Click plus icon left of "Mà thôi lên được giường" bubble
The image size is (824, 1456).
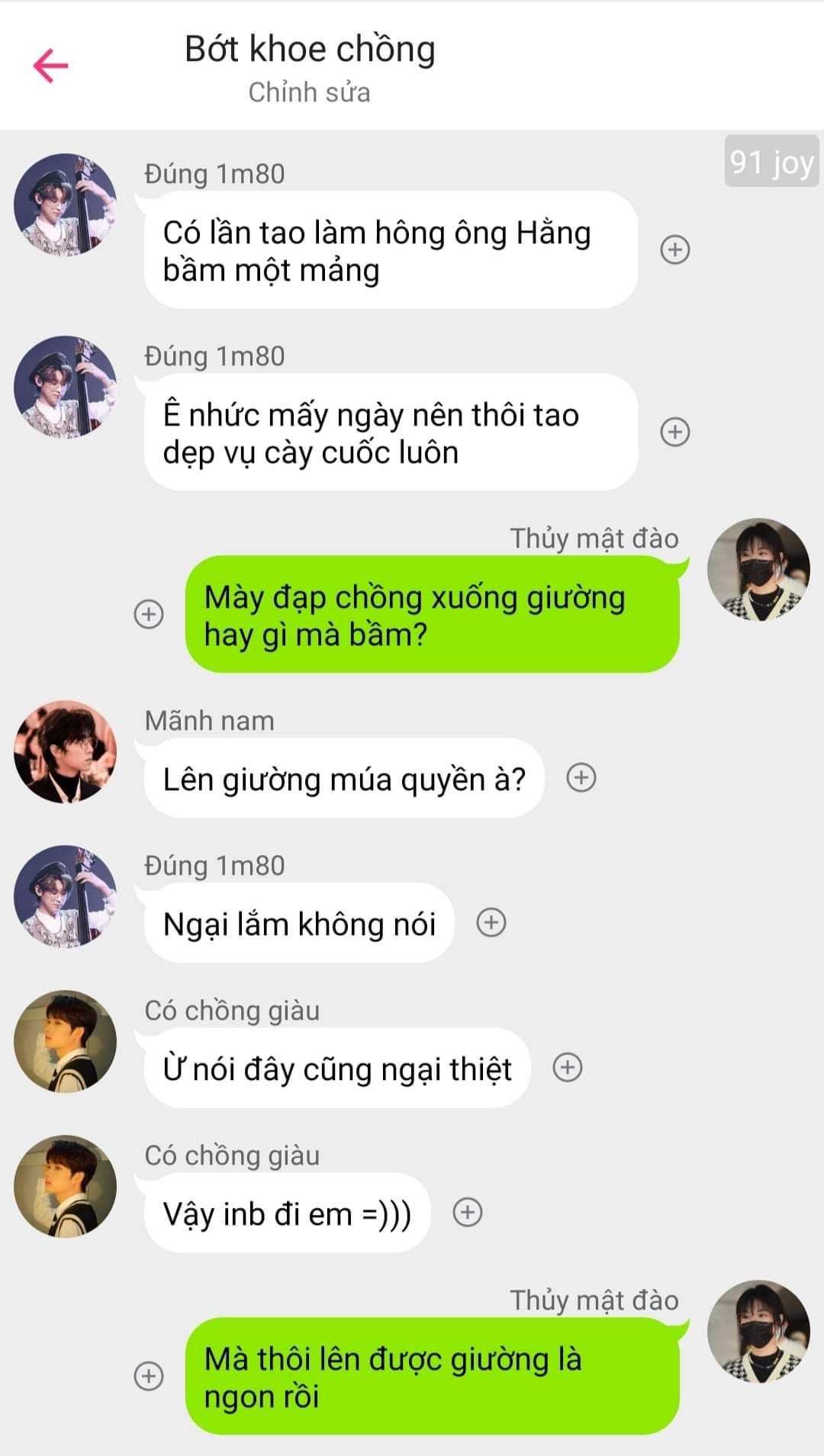click(149, 1376)
